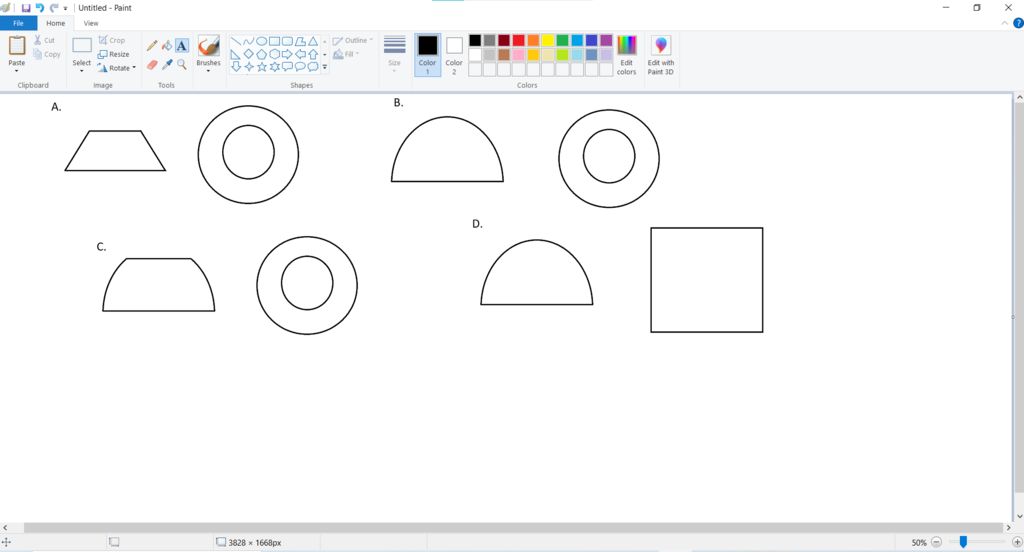This screenshot has height=552, width=1024.
Task: Pick the purple color swatch
Action: coord(606,41)
